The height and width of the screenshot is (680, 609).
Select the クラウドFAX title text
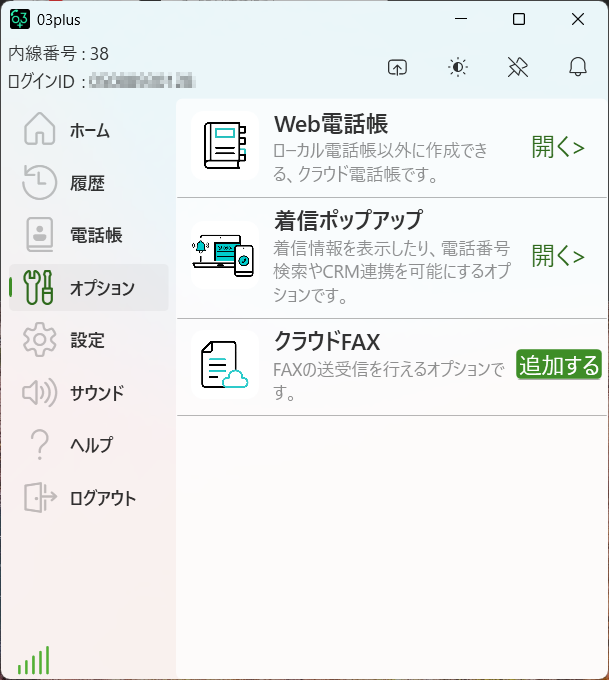[327, 341]
